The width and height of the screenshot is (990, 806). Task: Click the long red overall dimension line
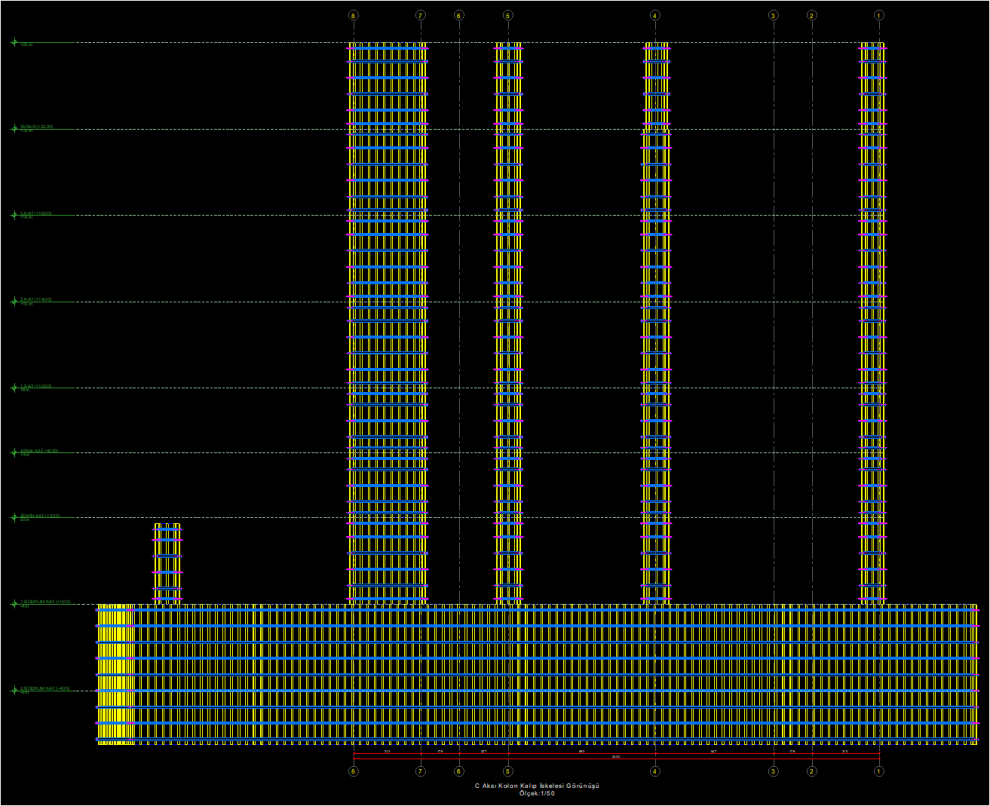pyautogui.click(x=616, y=759)
